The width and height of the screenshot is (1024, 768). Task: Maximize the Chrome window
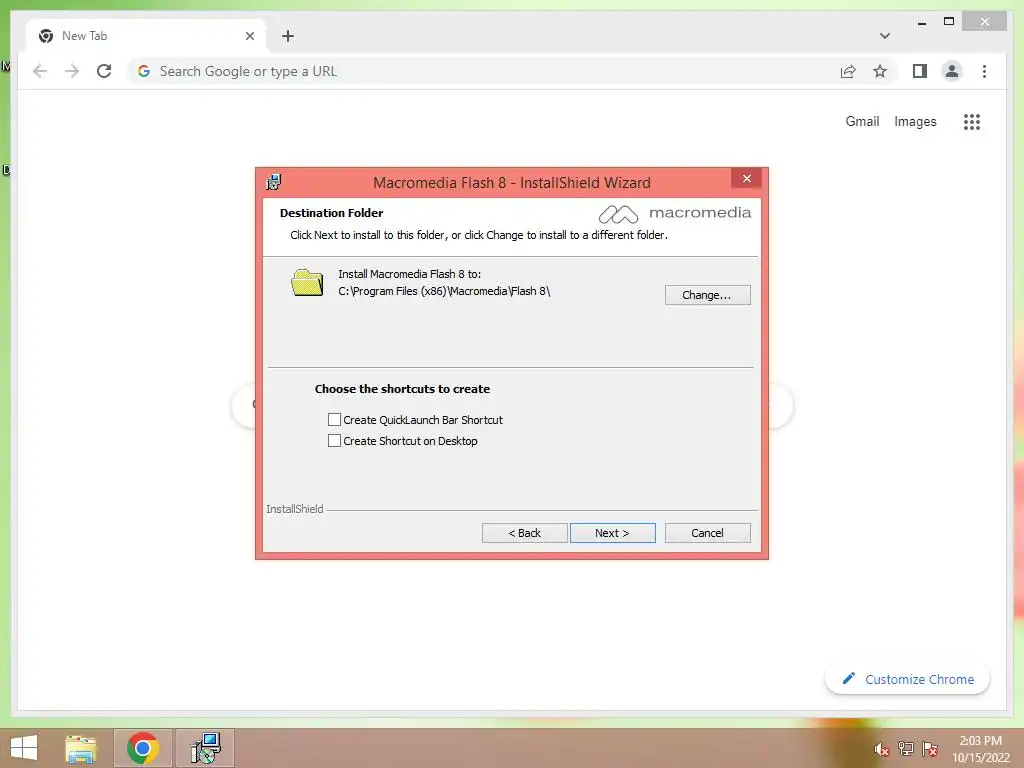[949, 22]
